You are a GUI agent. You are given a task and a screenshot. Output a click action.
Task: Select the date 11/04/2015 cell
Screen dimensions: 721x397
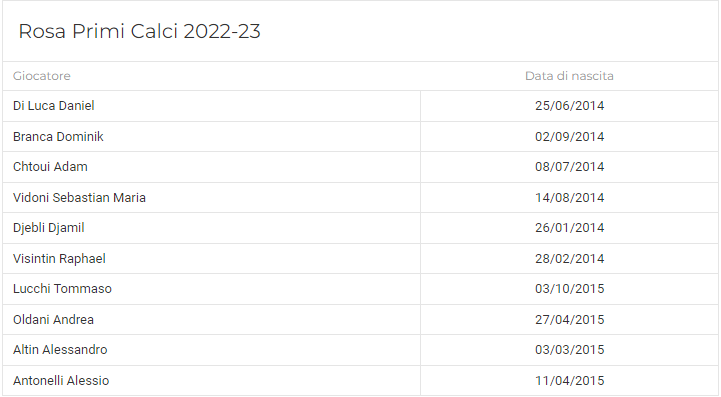pyautogui.click(x=569, y=381)
